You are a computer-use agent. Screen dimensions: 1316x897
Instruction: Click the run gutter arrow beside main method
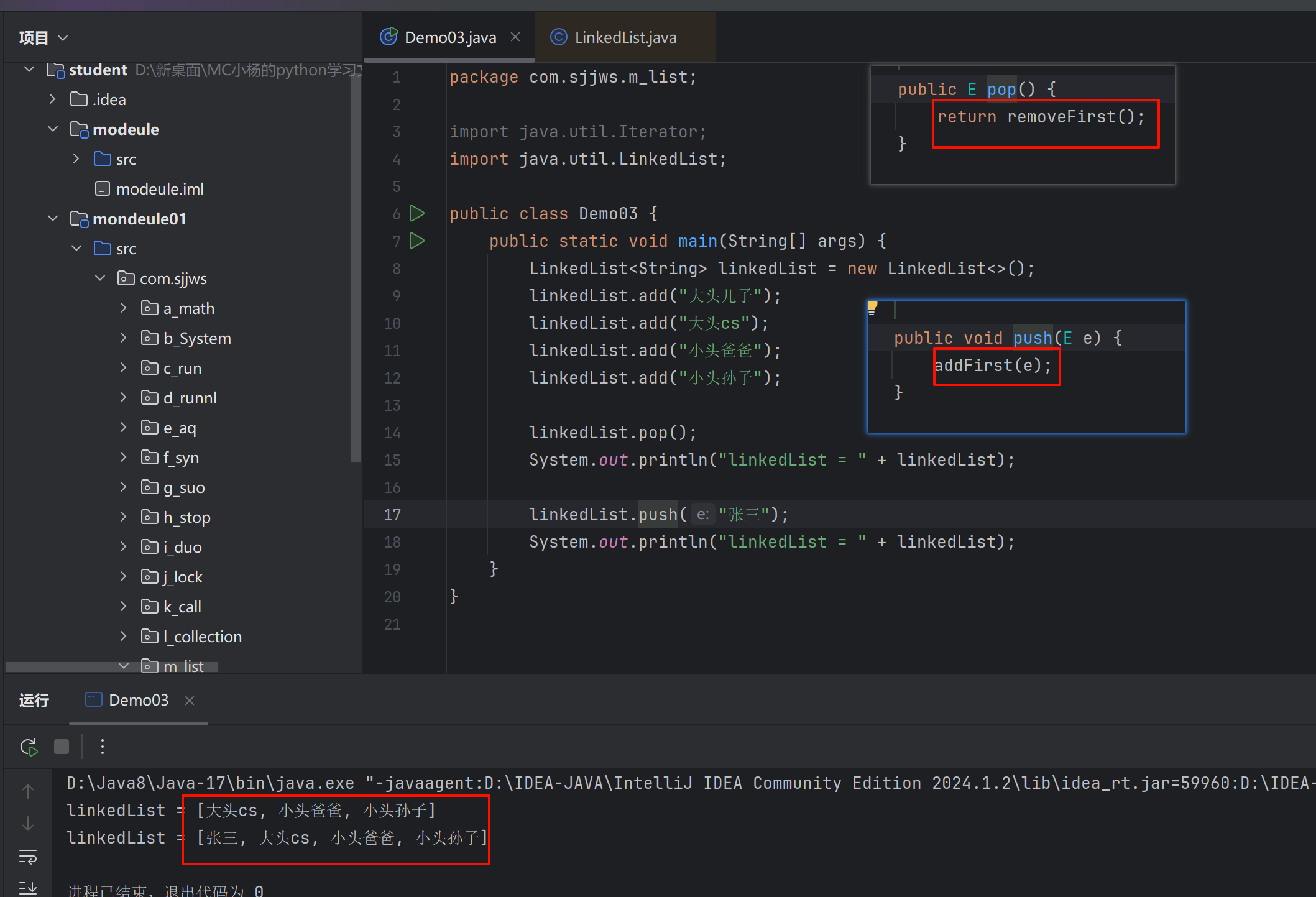pos(417,241)
